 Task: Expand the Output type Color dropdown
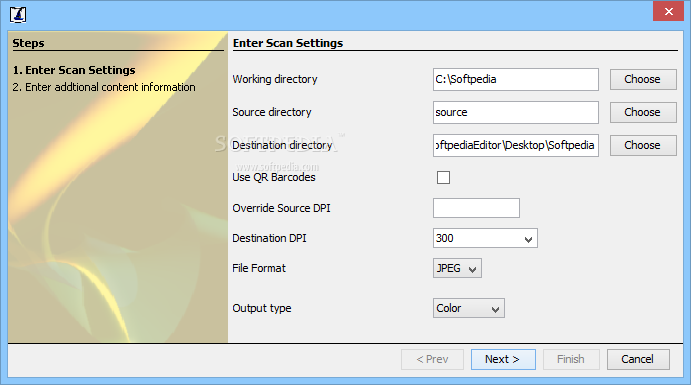pyautogui.click(x=469, y=308)
